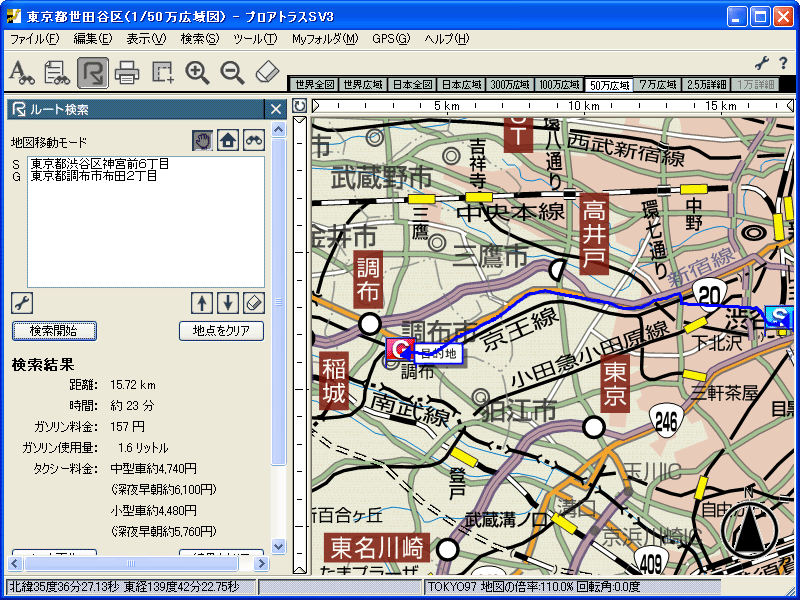Click the horizontal scroll right arrow
The height and width of the screenshot is (600, 800).
pos(261,564)
